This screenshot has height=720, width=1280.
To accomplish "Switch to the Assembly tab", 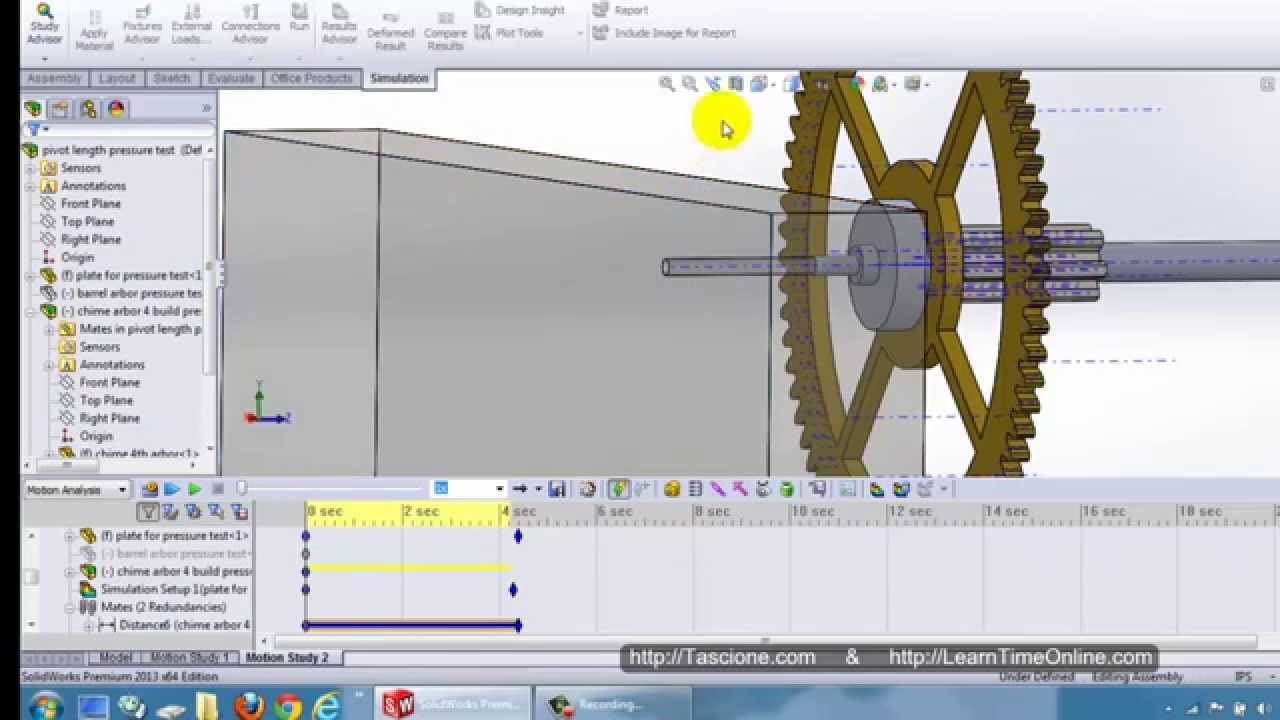I will 54,78.
